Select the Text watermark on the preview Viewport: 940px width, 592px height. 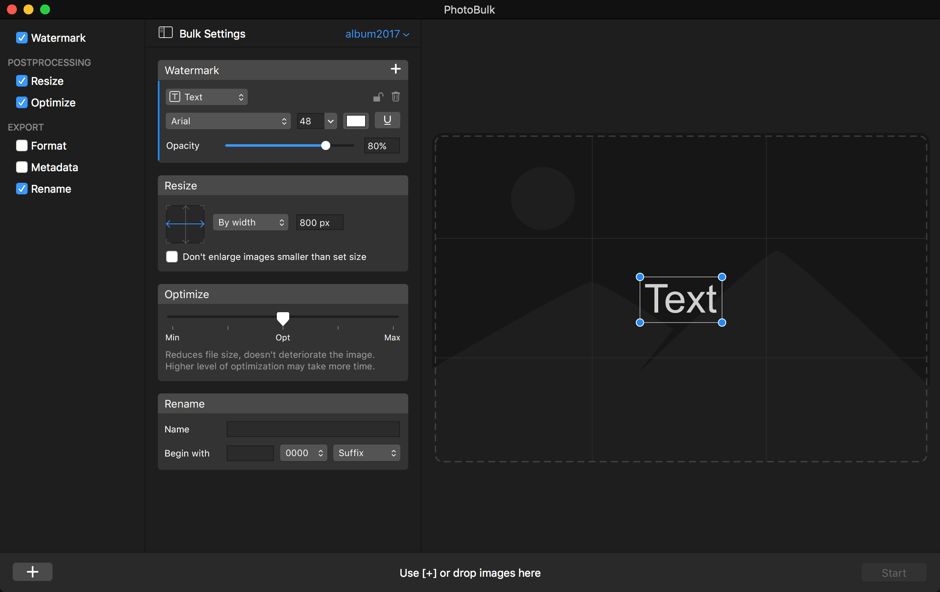click(680, 299)
